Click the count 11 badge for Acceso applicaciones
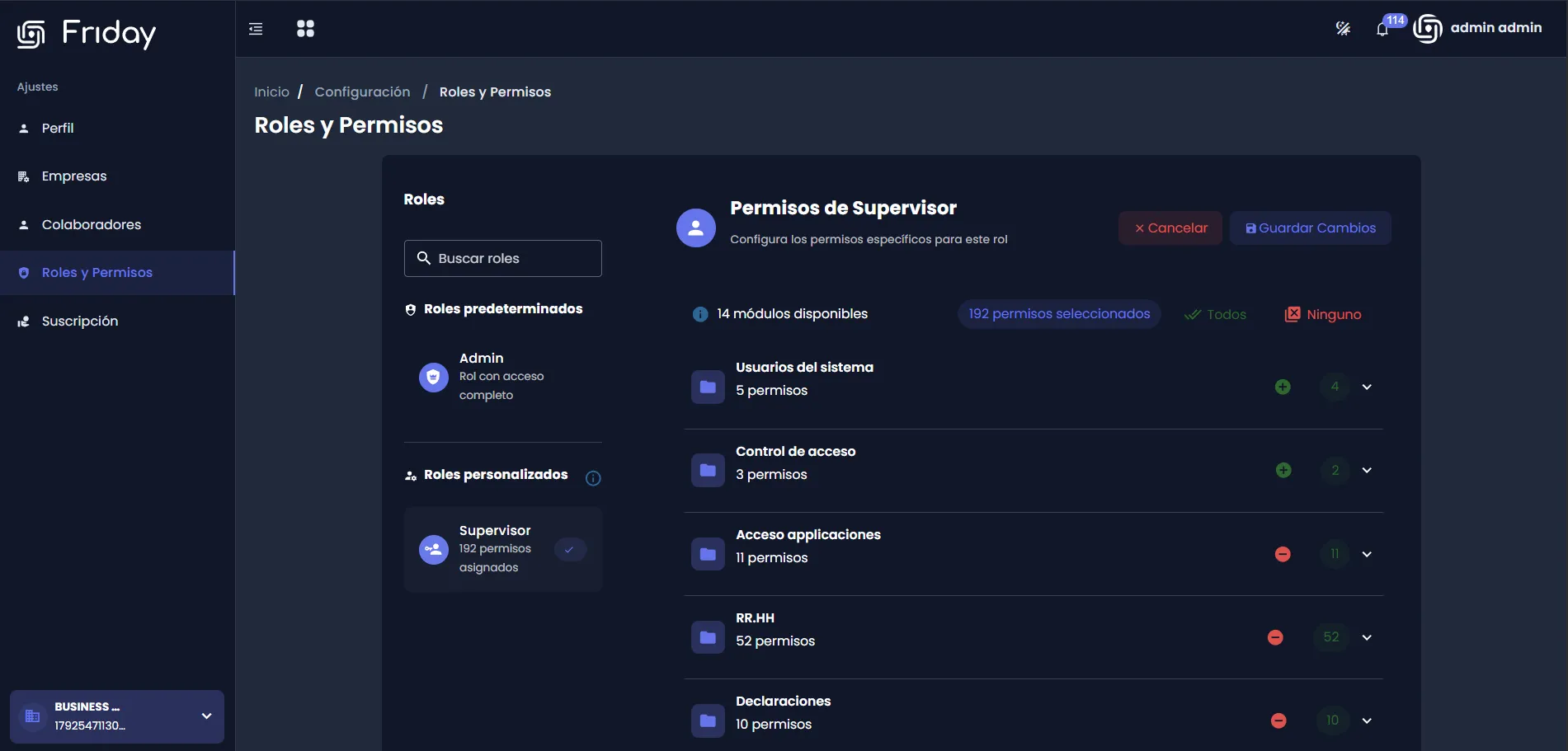The width and height of the screenshot is (1568, 751). 1335,554
